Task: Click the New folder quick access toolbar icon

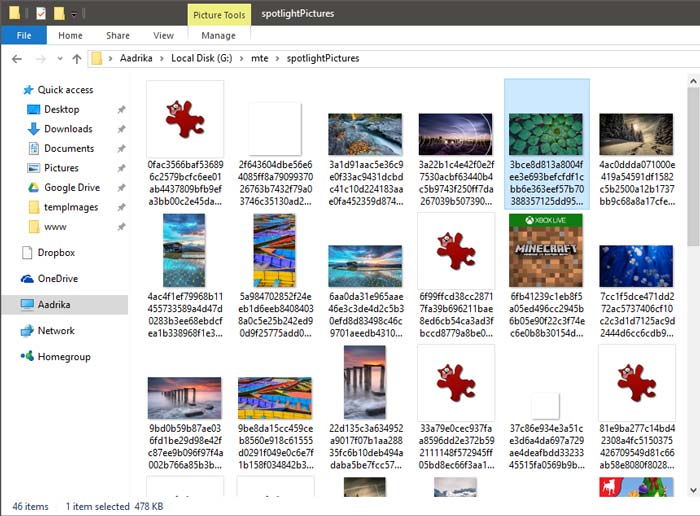Action: [x=59, y=13]
